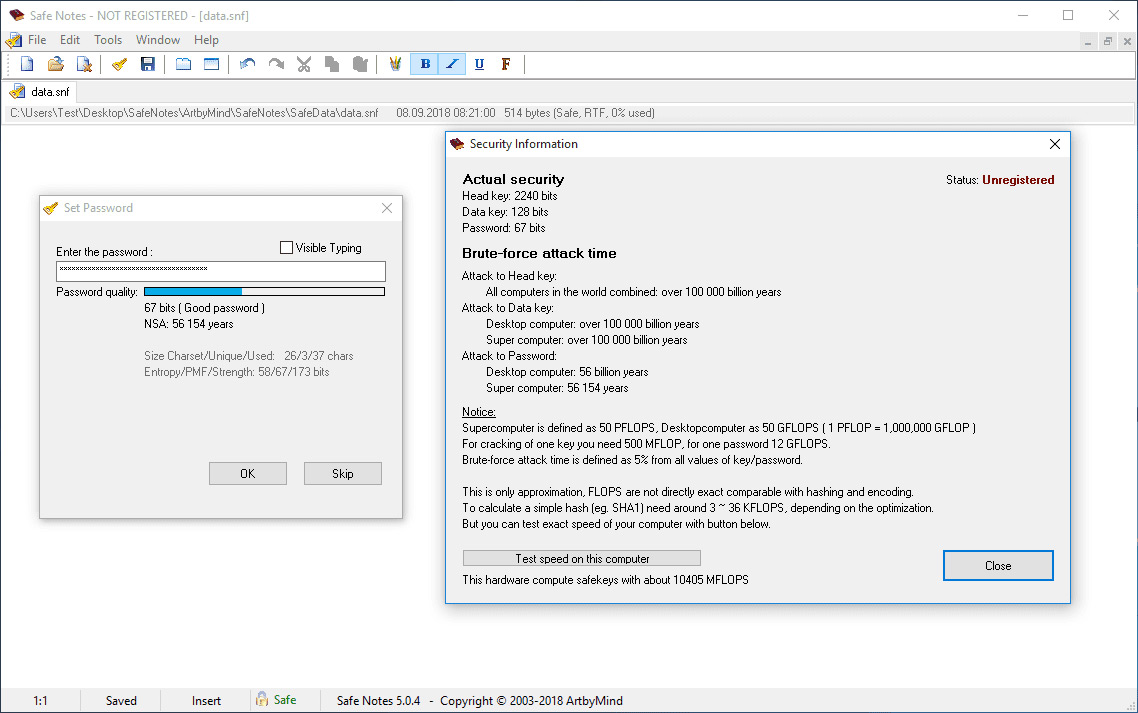Screen dimensions: 1138x713
Task: Click the 'Head key: 2240 bits' line
Action: tap(509, 196)
